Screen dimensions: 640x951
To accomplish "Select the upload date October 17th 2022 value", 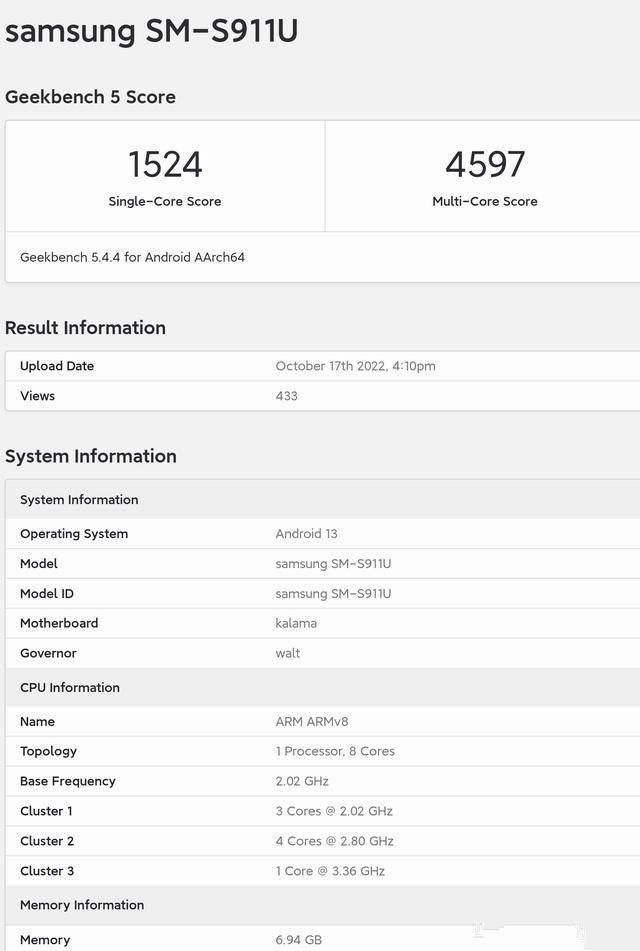I will 355,366.
